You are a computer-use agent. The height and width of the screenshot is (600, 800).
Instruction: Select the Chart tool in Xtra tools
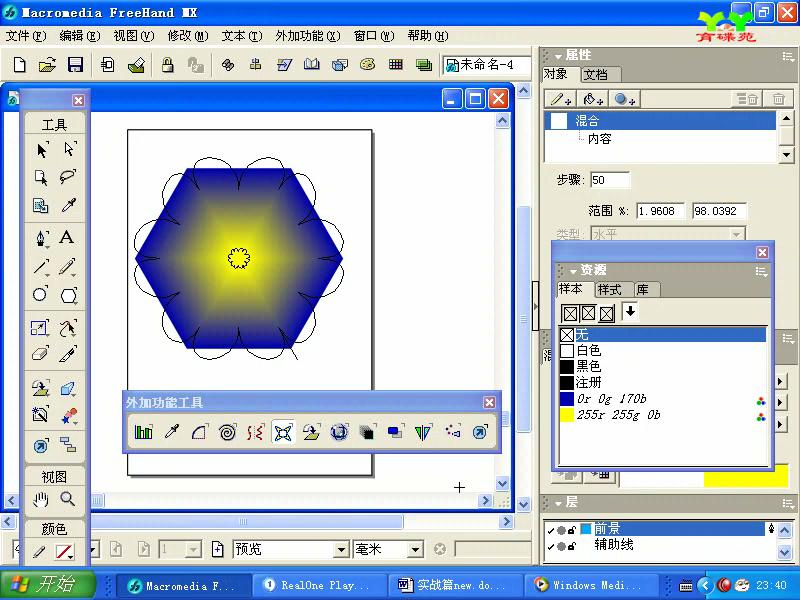click(x=143, y=432)
